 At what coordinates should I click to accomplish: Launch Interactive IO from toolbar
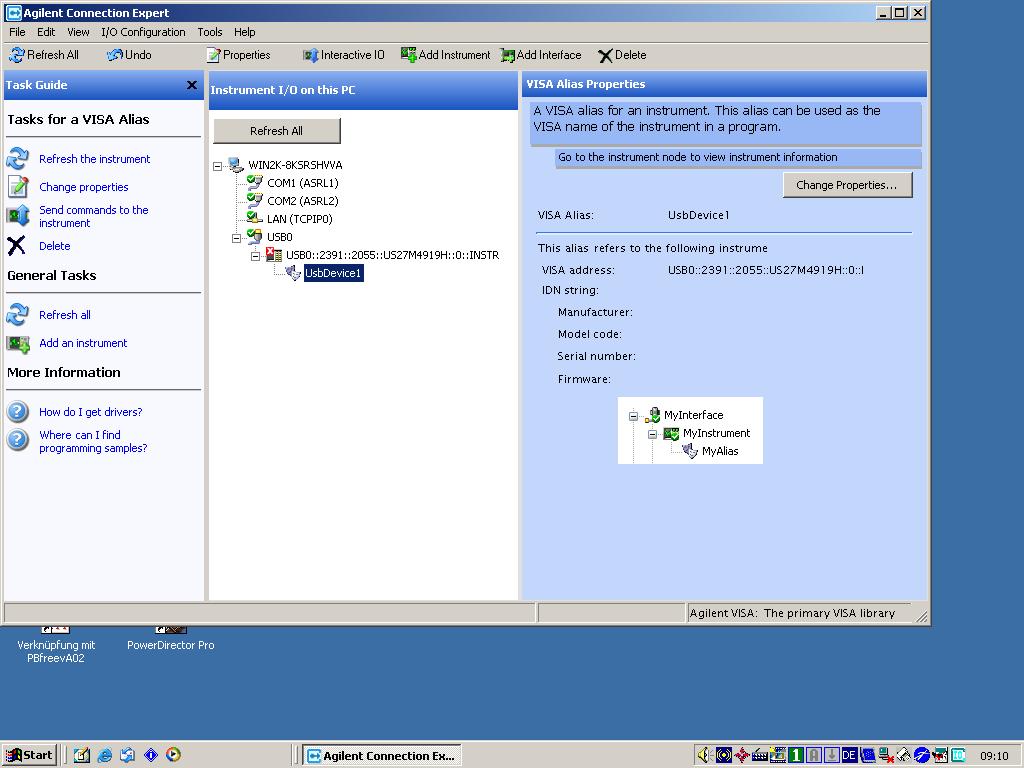[311, 55]
